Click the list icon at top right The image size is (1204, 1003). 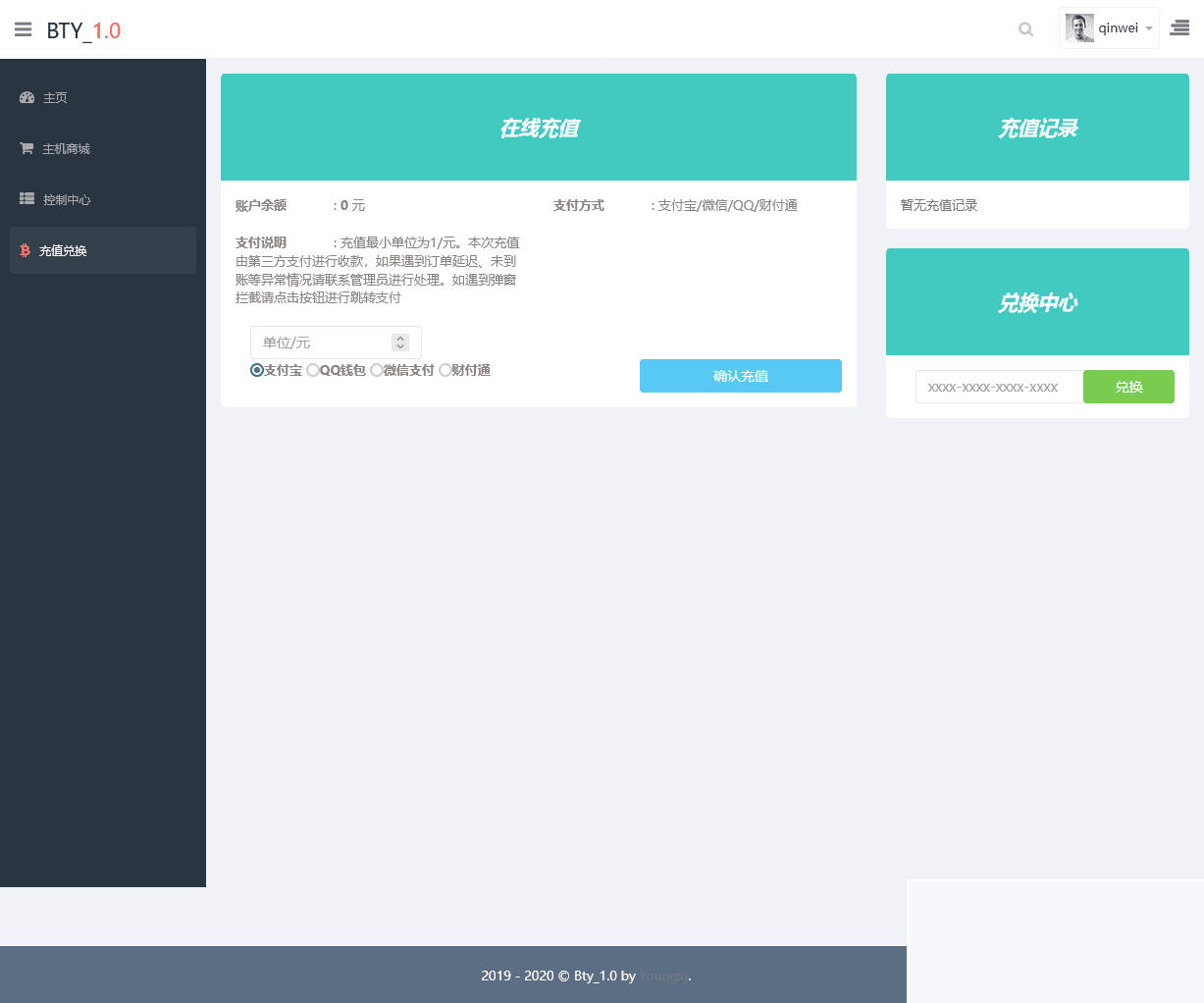[1178, 27]
